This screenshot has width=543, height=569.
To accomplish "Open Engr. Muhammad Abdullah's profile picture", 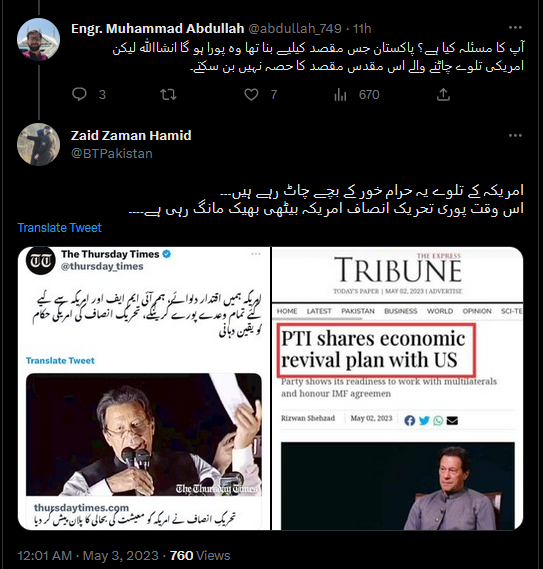I will tap(38, 39).
